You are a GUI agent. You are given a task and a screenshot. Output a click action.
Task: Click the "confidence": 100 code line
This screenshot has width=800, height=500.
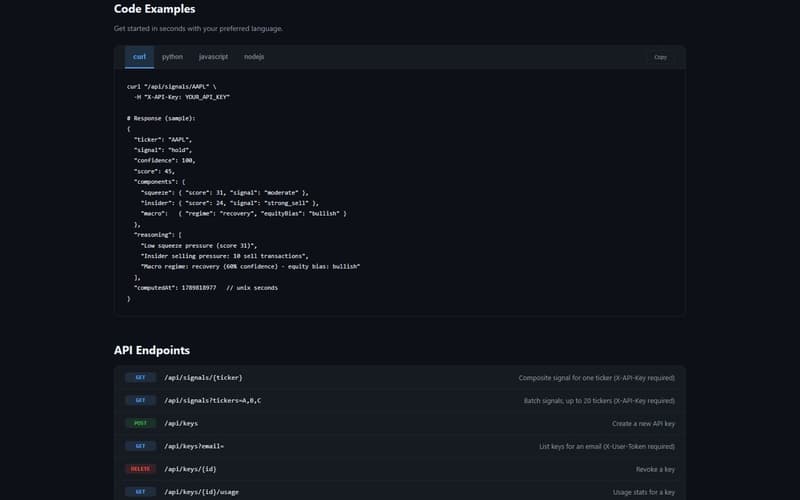(164, 161)
